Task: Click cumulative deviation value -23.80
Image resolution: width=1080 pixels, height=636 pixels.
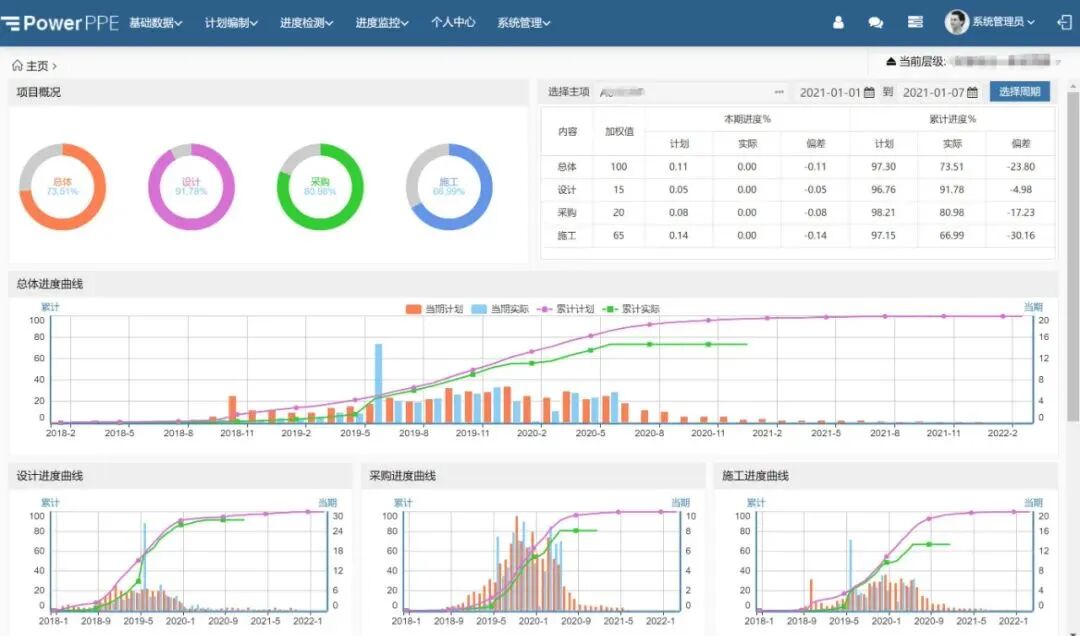Action: point(1020,167)
